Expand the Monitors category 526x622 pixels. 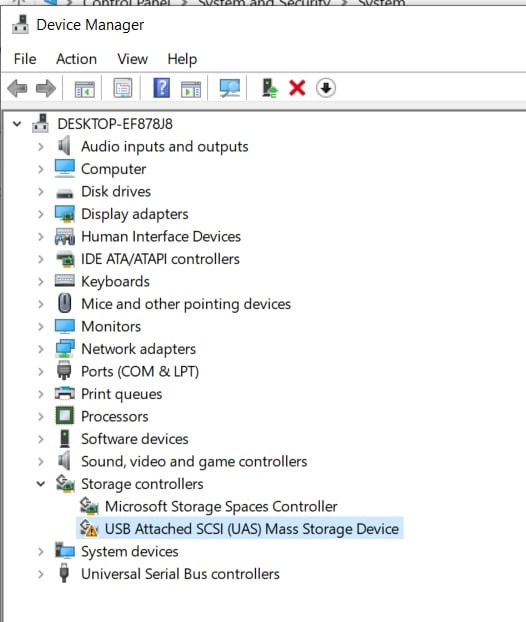coord(40,327)
